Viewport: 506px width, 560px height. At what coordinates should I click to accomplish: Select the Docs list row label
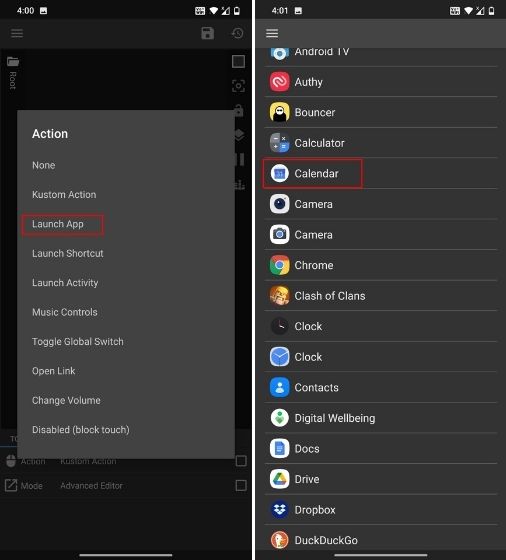(307, 449)
